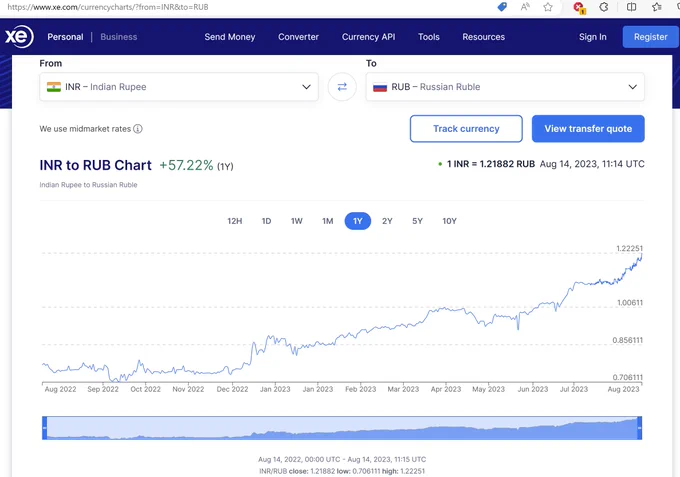Select the 1W chart range

point(297,221)
